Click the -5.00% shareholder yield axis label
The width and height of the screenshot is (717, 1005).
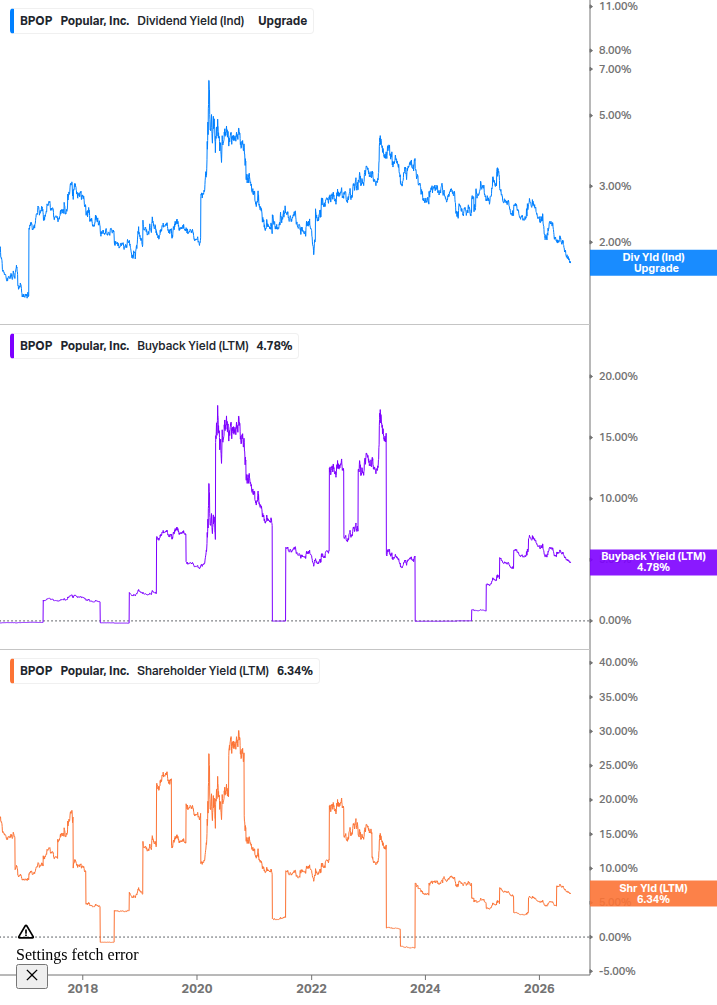(x=617, y=972)
